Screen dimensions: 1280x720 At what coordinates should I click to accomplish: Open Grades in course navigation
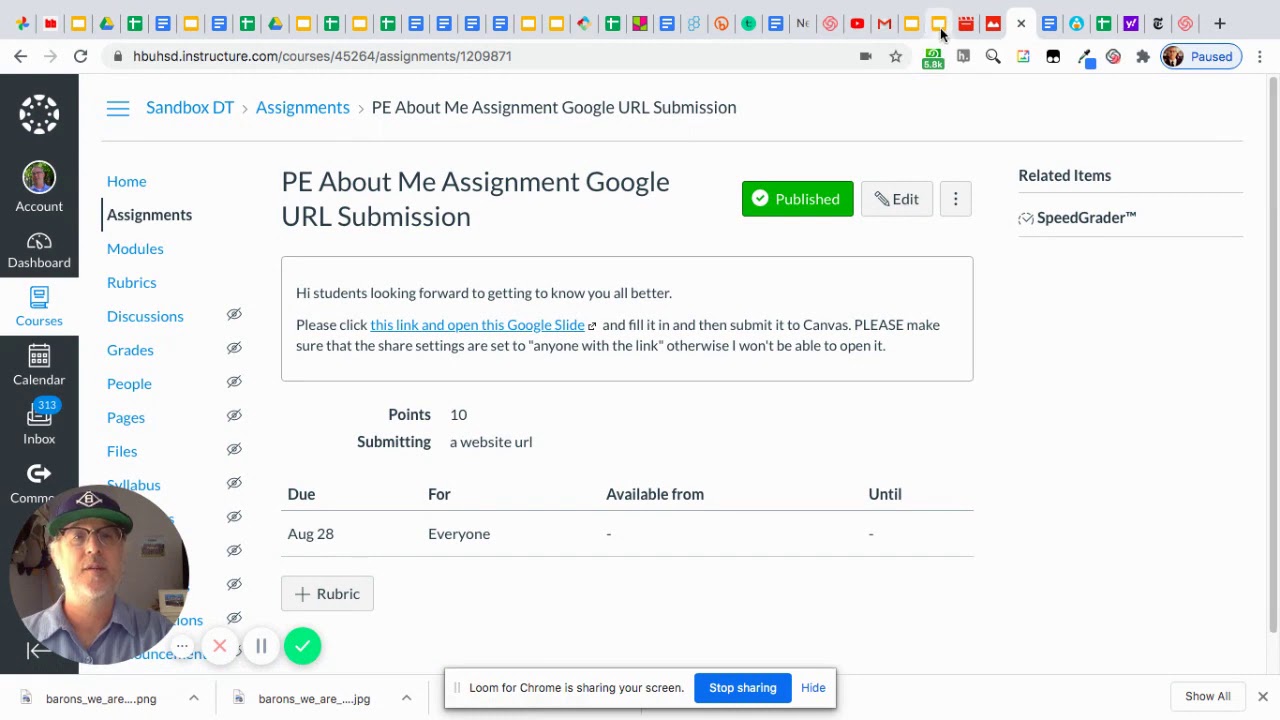130,350
